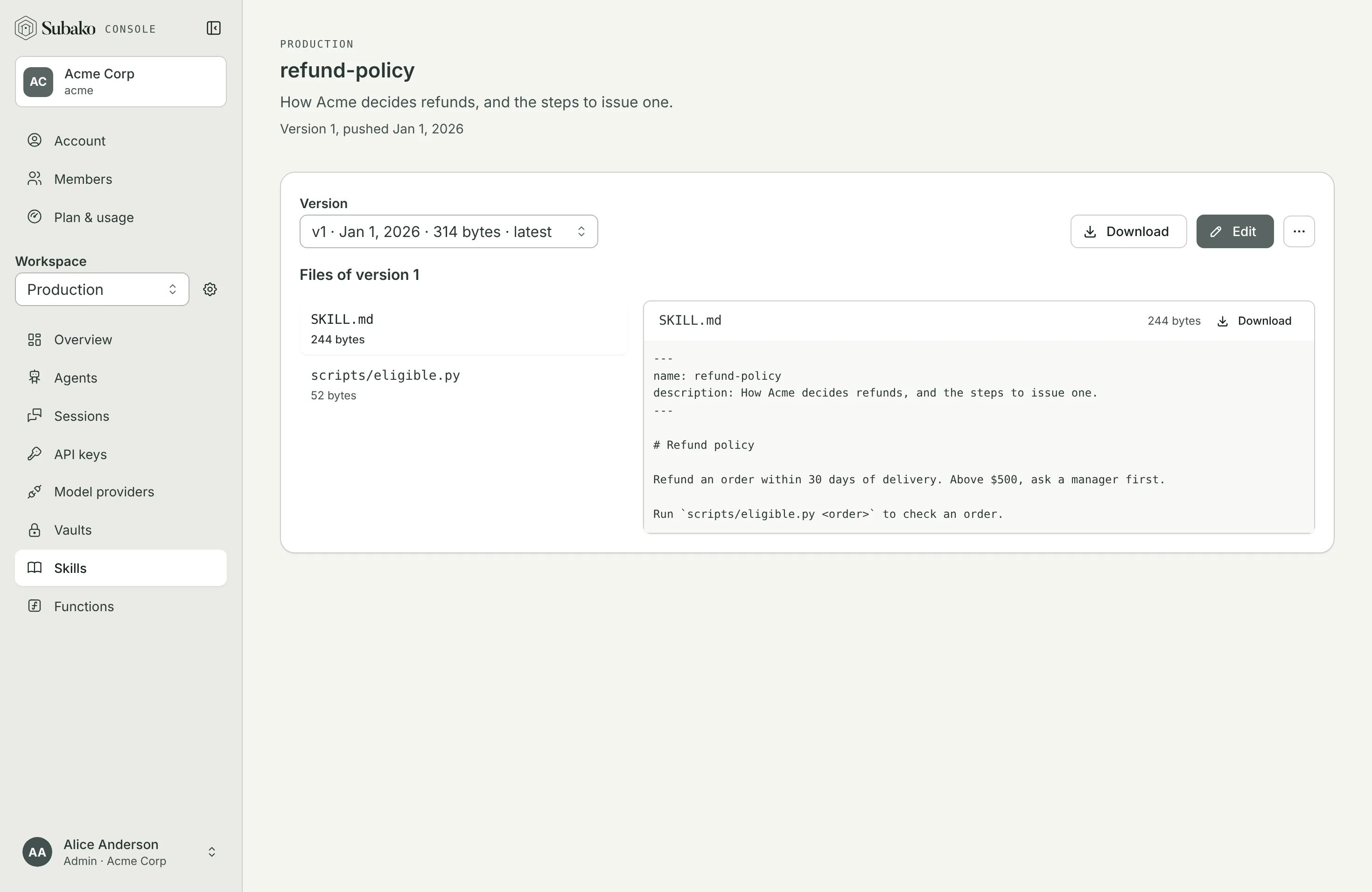Click the Functions icon in sidebar
1372x892 pixels.
(35, 606)
